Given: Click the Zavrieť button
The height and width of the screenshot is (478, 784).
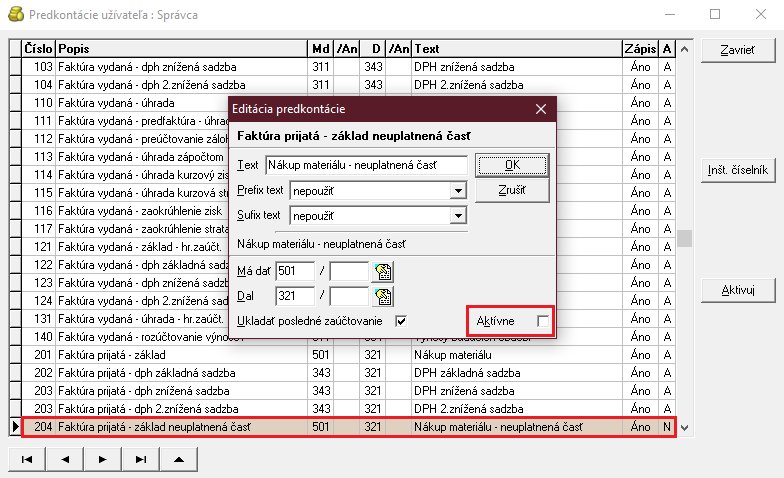Looking at the screenshot, I should [x=737, y=50].
